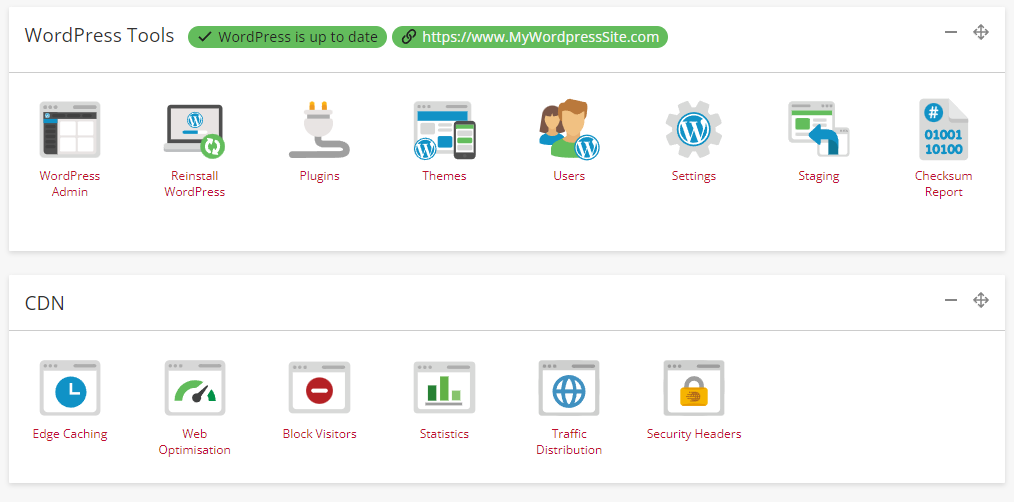Click the Reinstall WordPress icon
The width and height of the screenshot is (1014, 502).
pos(194,130)
